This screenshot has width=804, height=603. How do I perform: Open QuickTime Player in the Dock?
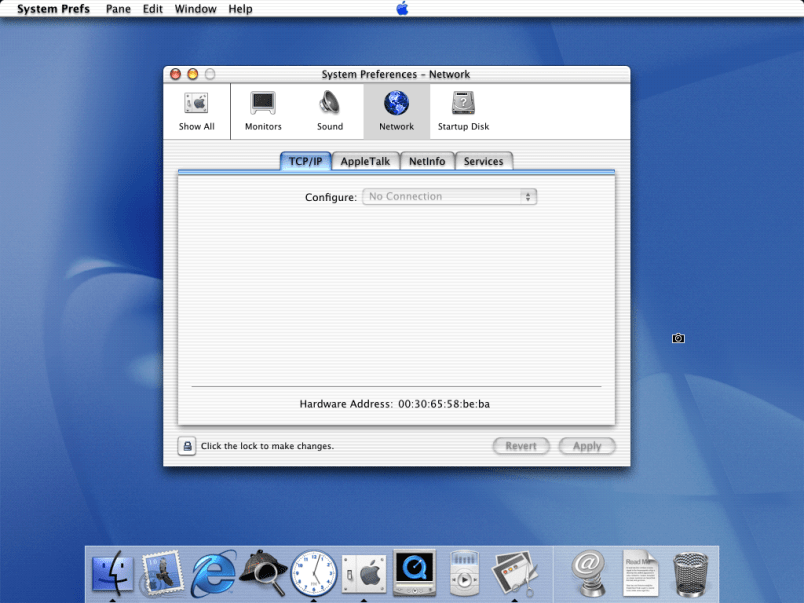pyautogui.click(x=413, y=573)
